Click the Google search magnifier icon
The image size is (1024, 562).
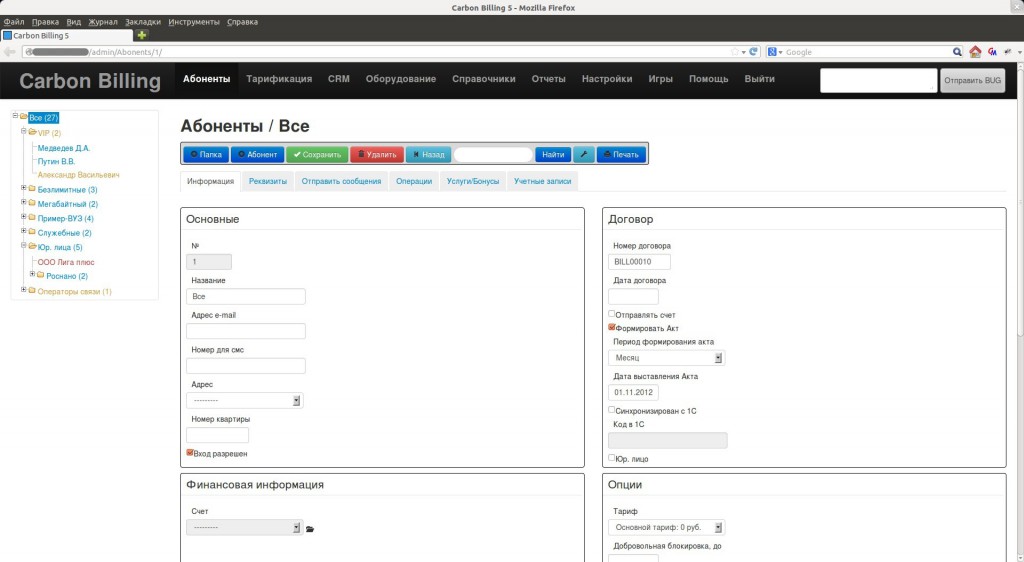pyautogui.click(x=957, y=52)
